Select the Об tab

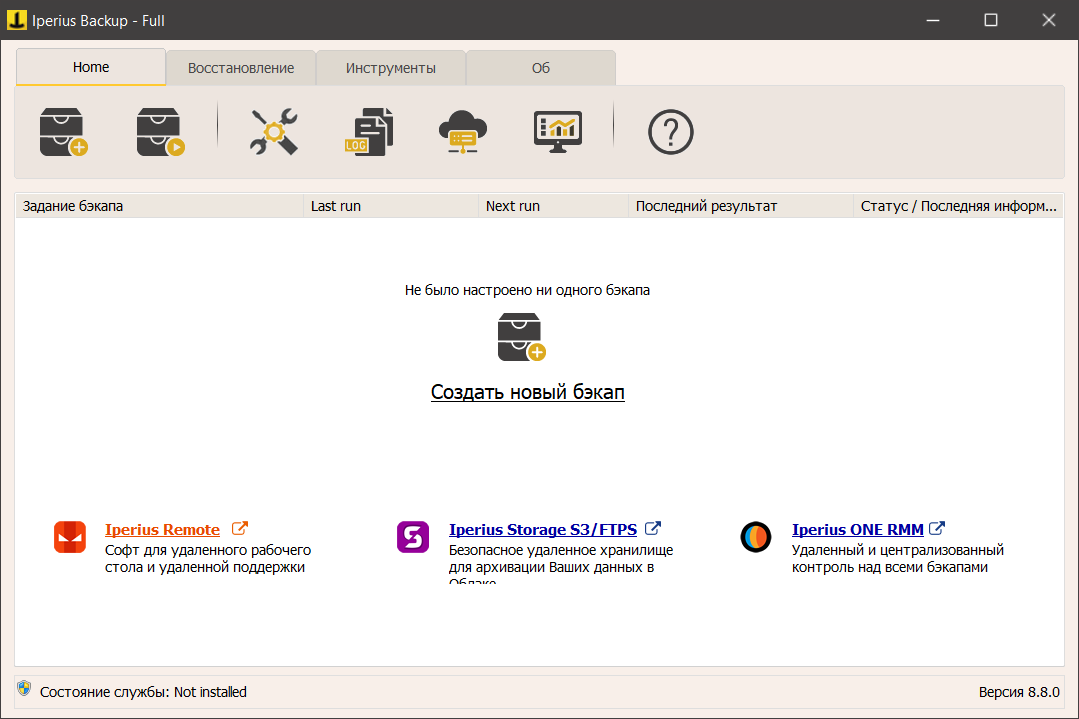coord(541,68)
